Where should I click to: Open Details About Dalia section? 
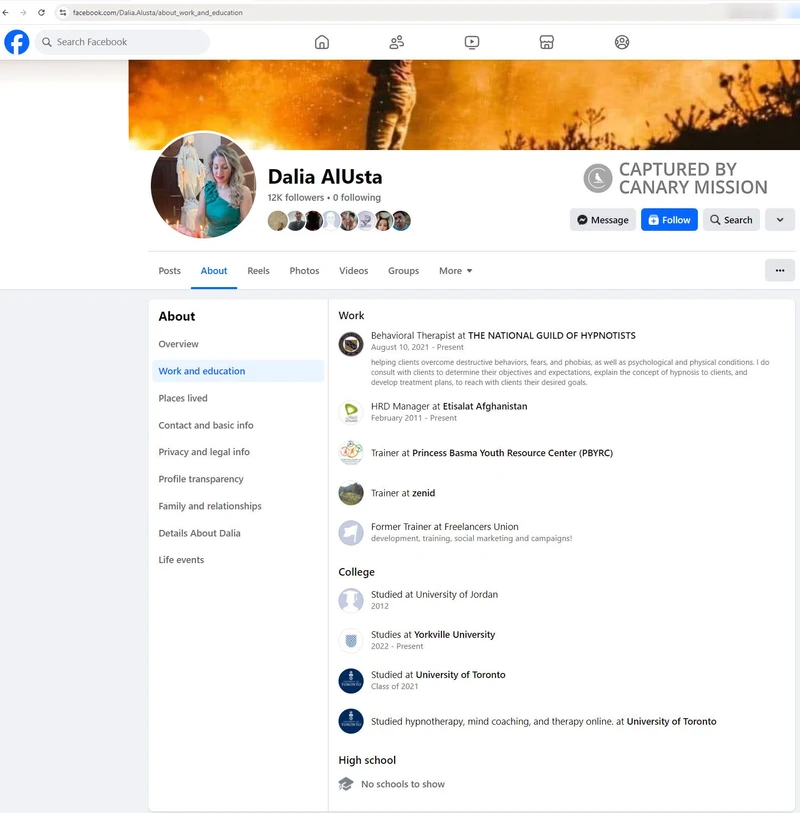pos(238,533)
